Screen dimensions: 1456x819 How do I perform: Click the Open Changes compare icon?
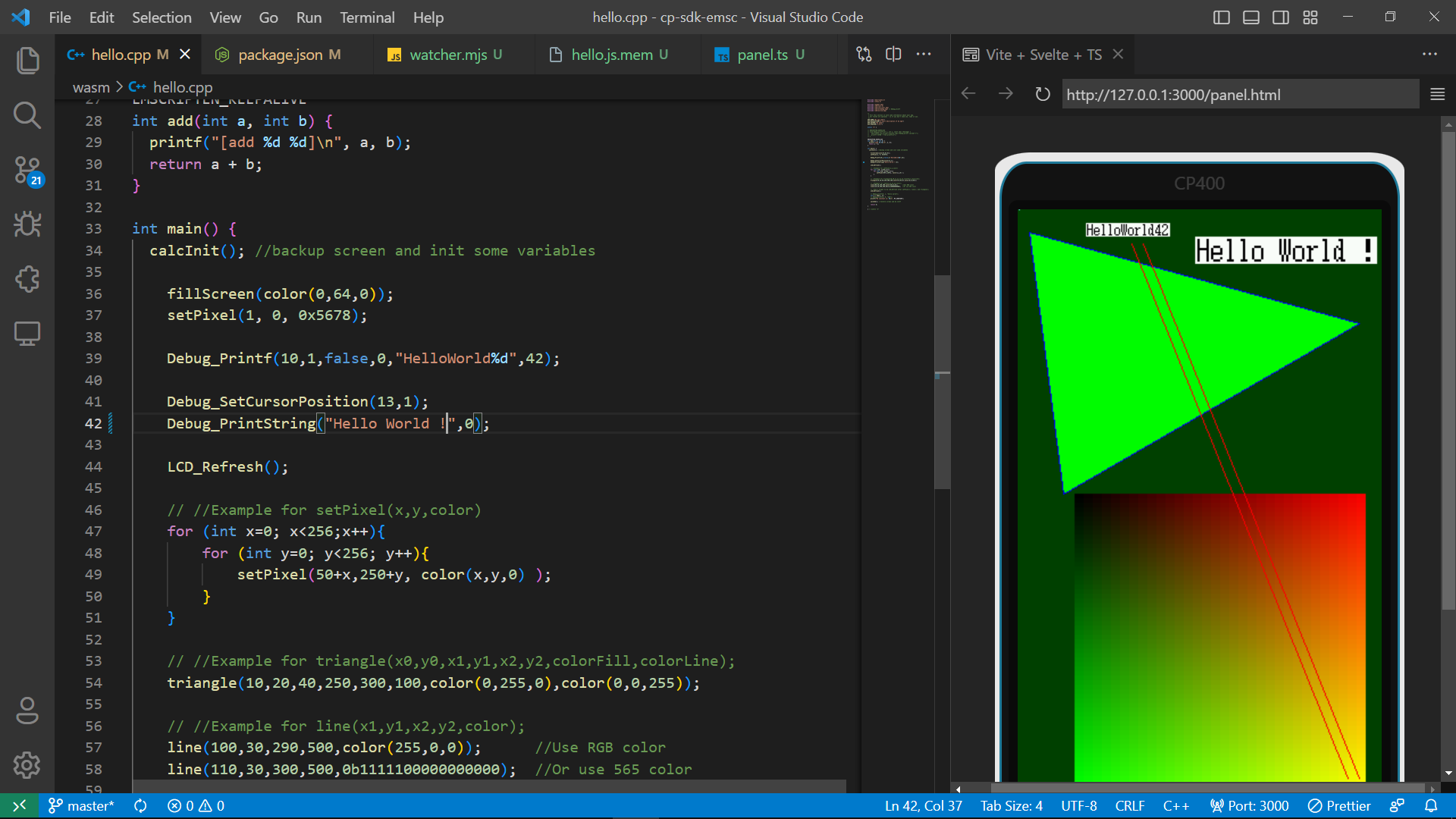click(864, 54)
